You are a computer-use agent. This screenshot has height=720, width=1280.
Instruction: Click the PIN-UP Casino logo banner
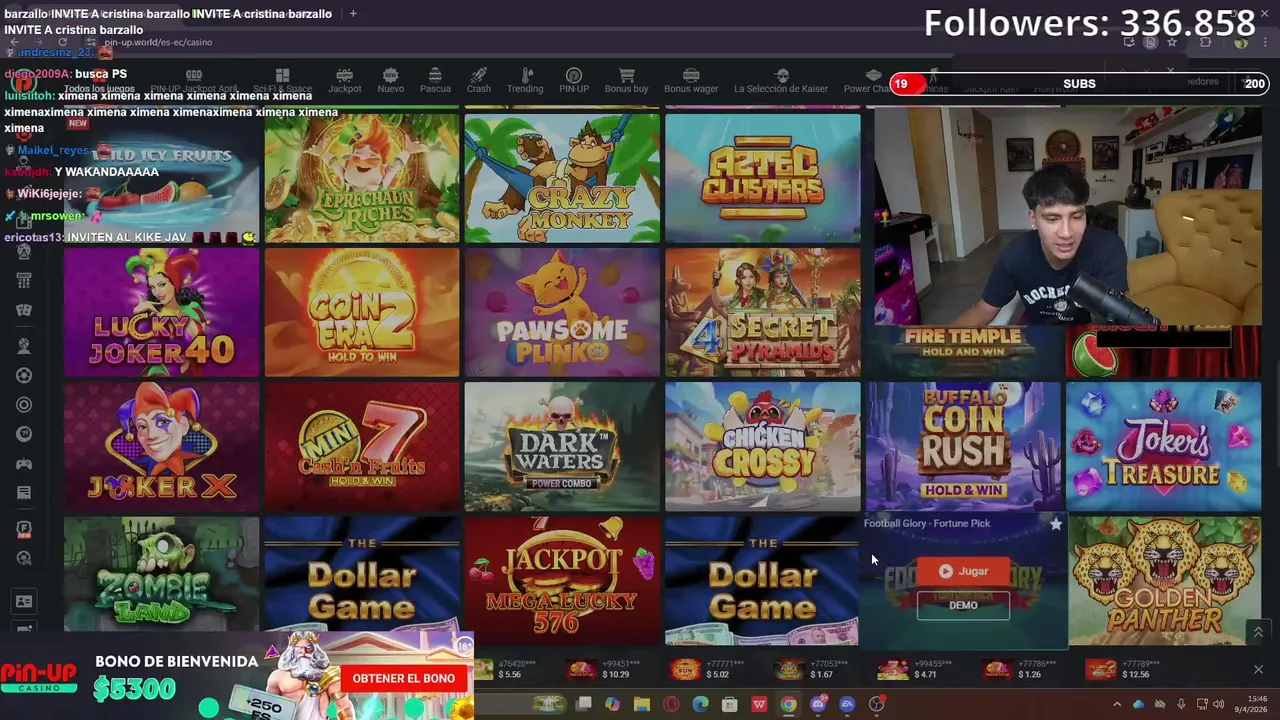point(39,678)
